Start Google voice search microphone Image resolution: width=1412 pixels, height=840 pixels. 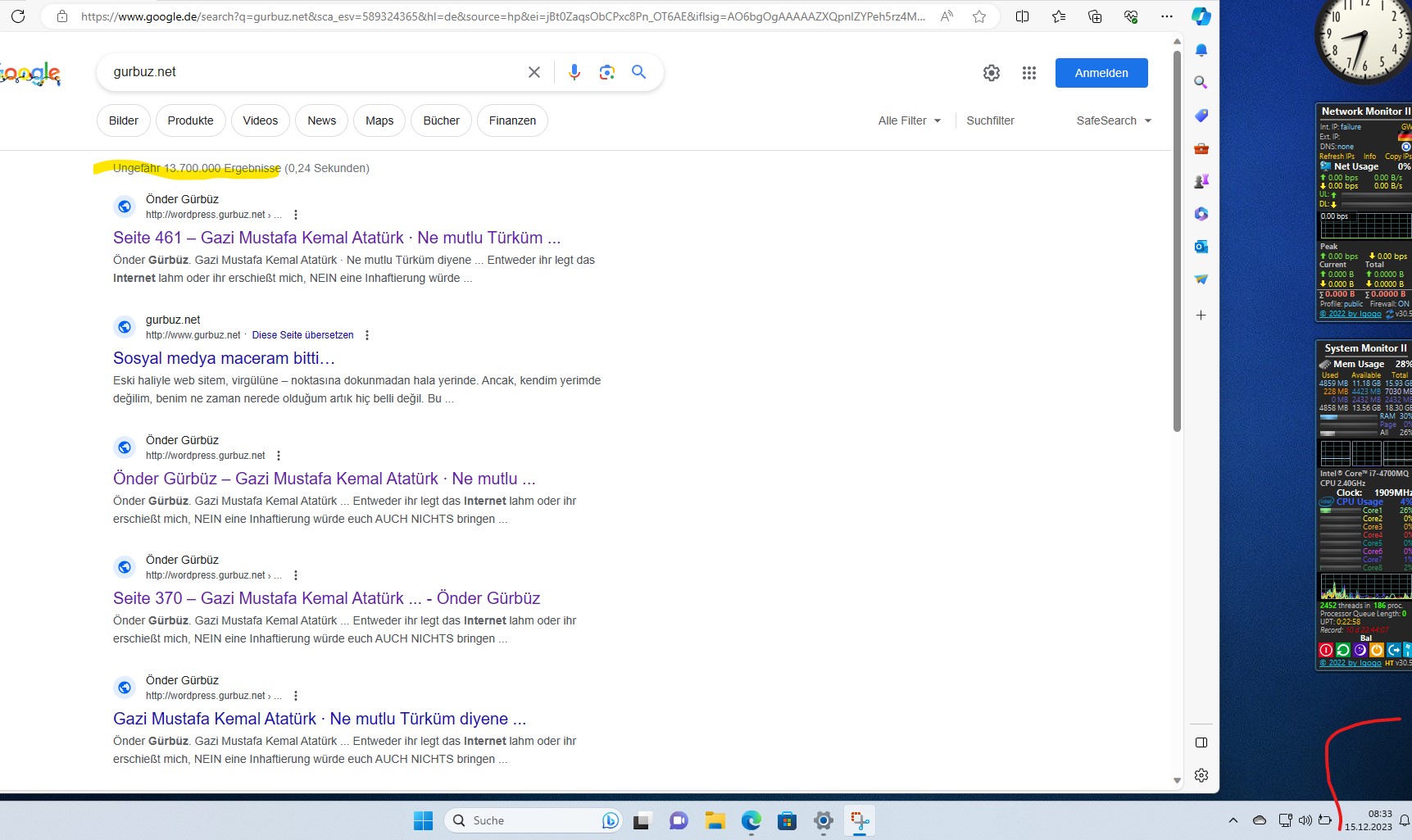point(574,72)
